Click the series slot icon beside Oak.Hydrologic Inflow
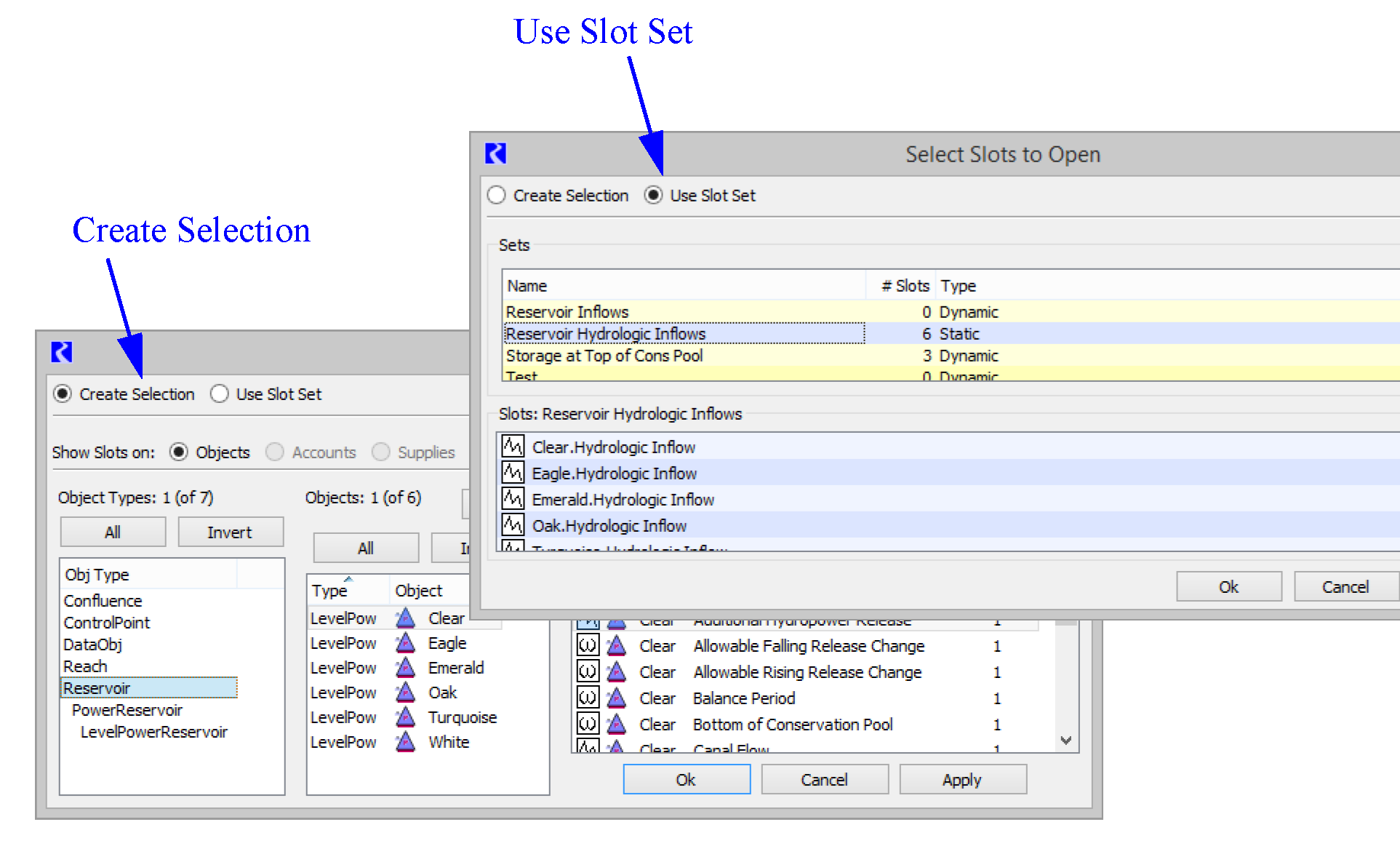This screenshot has width=1400, height=846. point(513,525)
